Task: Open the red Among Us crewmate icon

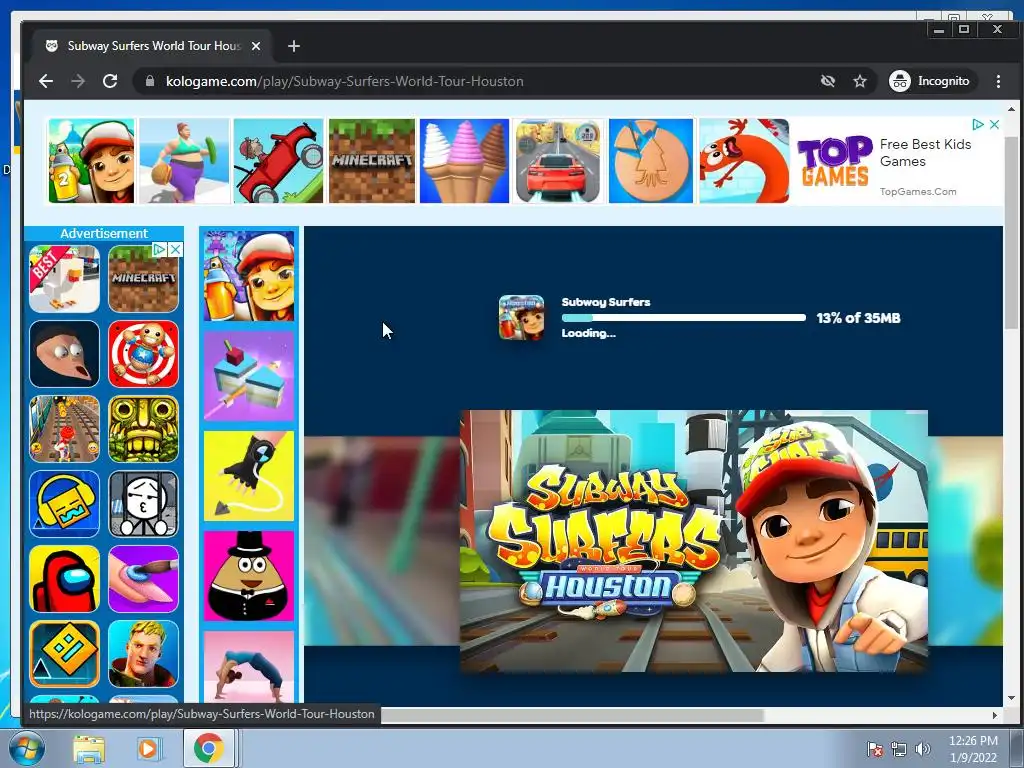Action: [65, 579]
